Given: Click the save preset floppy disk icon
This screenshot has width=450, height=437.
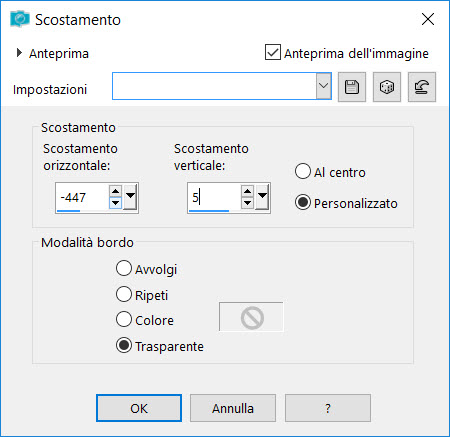Looking at the screenshot, I should tap(352, 87).
